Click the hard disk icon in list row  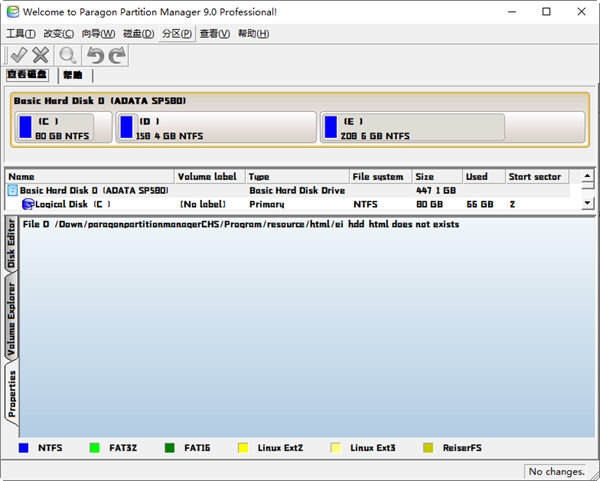pyautogui.click(x=13, y=190)
